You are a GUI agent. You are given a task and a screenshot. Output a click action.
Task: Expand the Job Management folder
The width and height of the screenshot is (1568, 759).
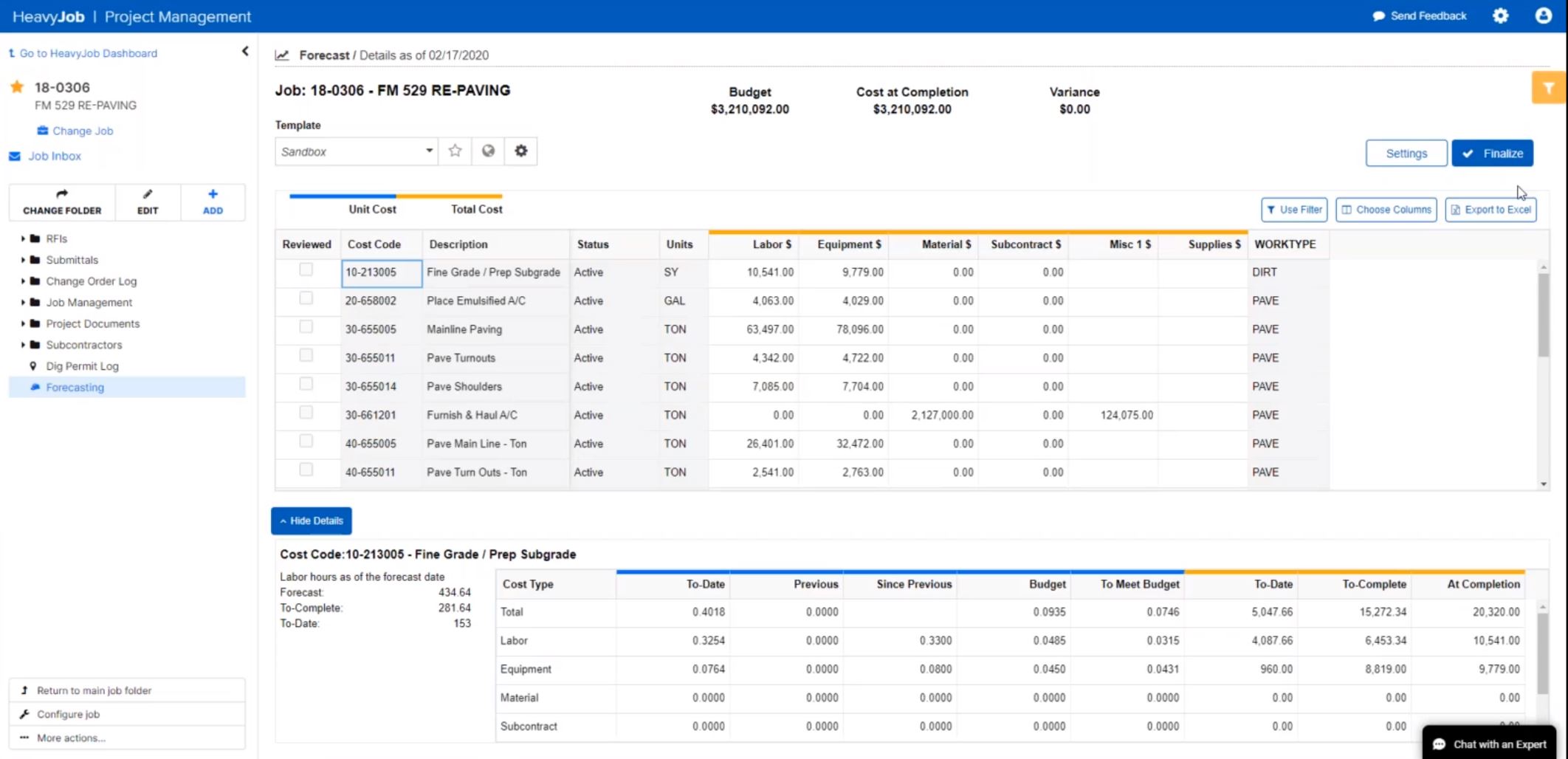[x=23, y=303]
